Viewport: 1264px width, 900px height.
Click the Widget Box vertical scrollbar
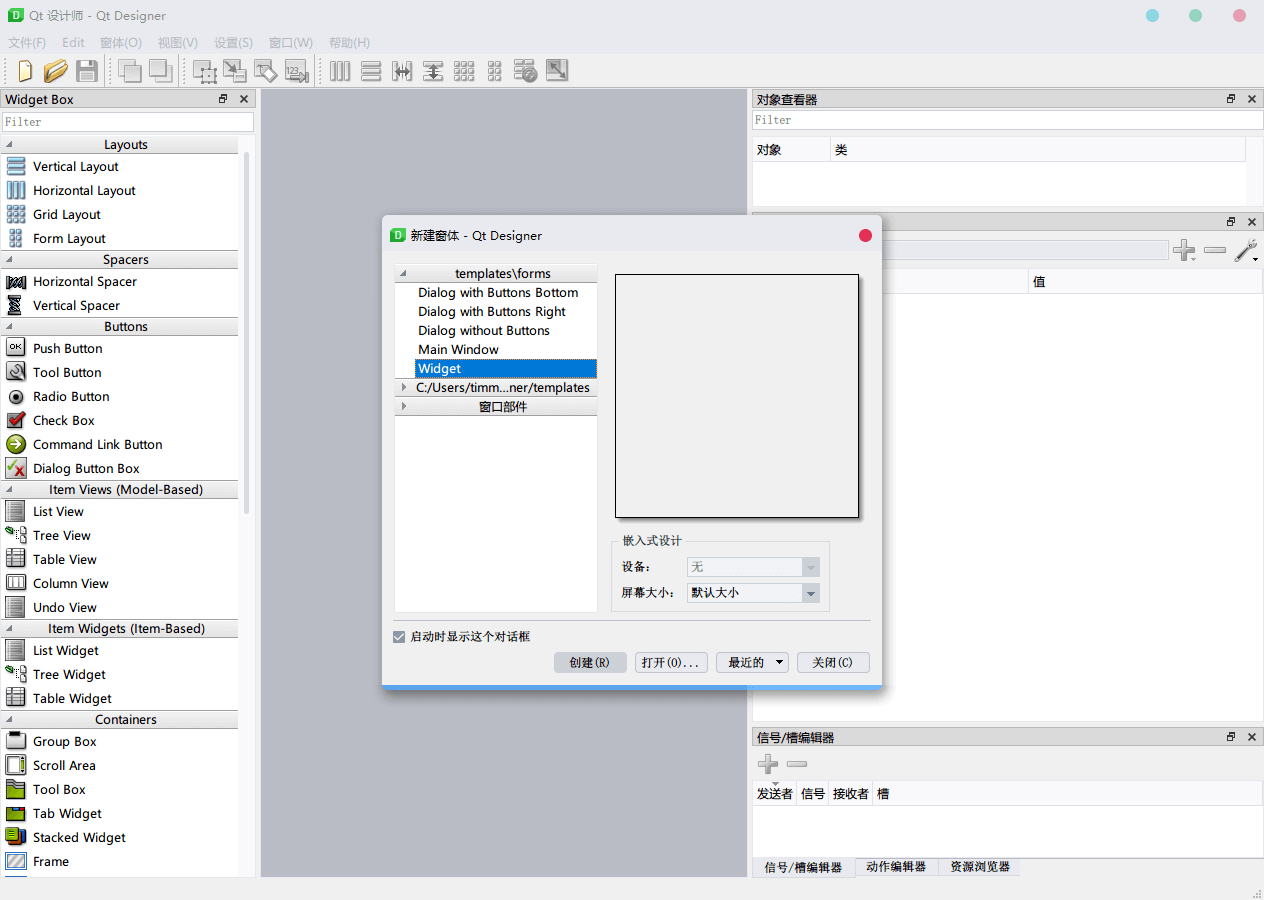pos(246,333)
